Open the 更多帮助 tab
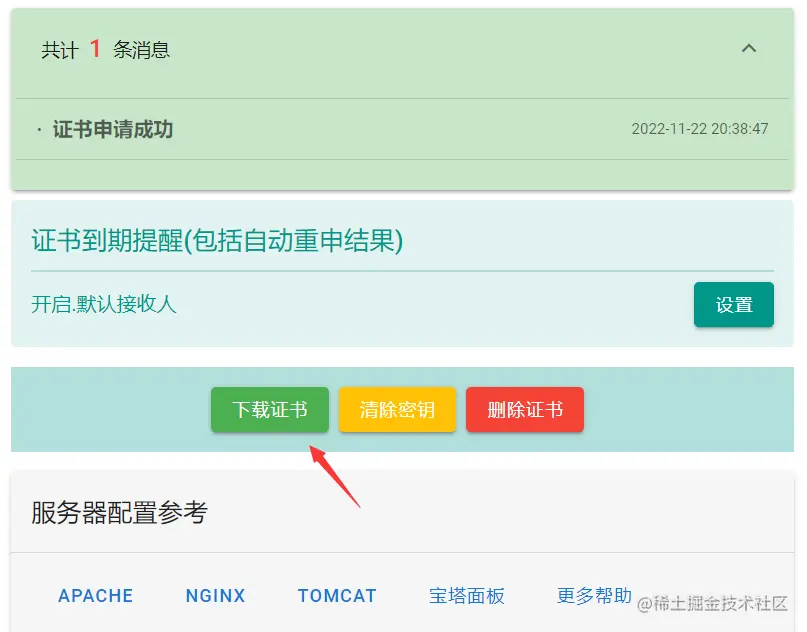Screen dimensions: 807x632 (x=594, y=596)
